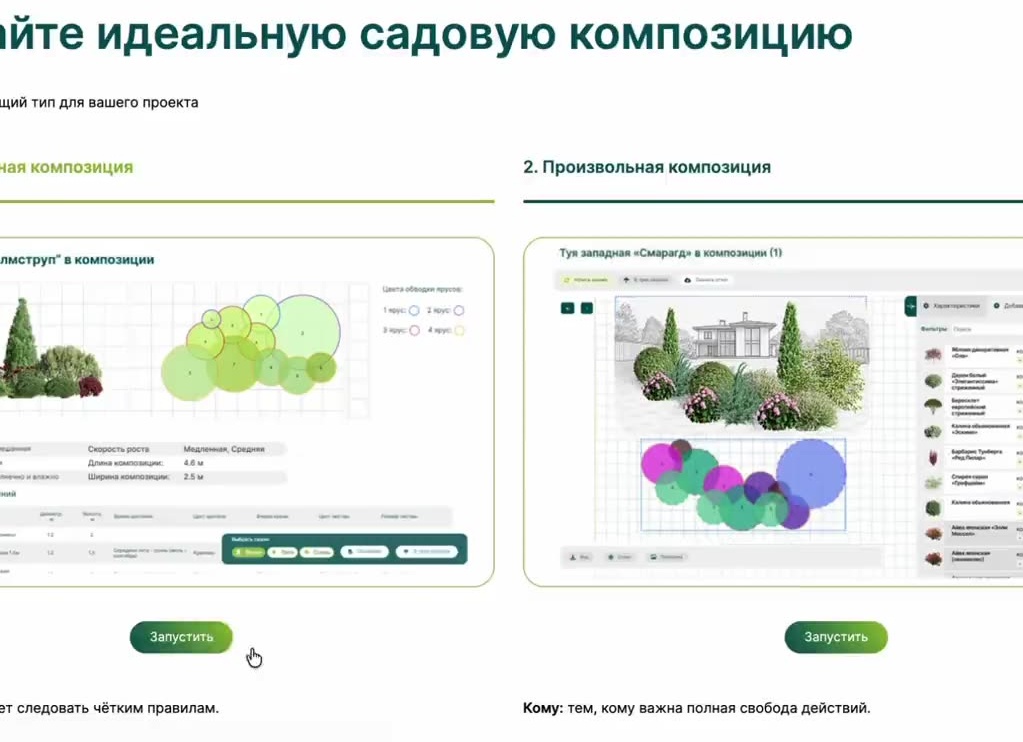Viewport: 1023px width, 742px height.
Task: Select the Калина обыкновенная «Эскимо» plant thumbnail
Action: point(933,431)
